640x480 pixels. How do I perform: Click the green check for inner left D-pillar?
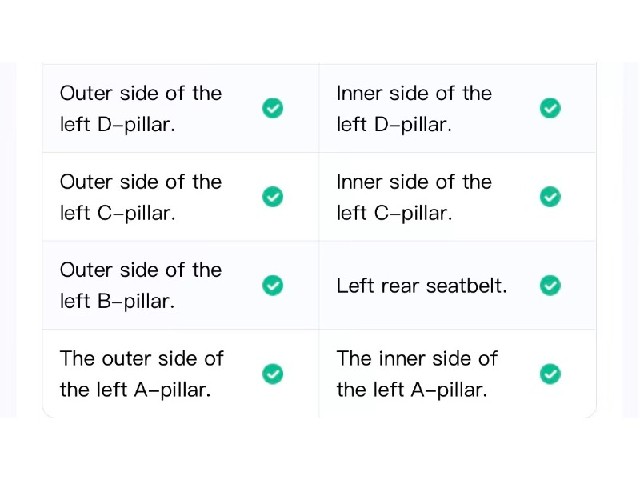(x=550, y=108)
